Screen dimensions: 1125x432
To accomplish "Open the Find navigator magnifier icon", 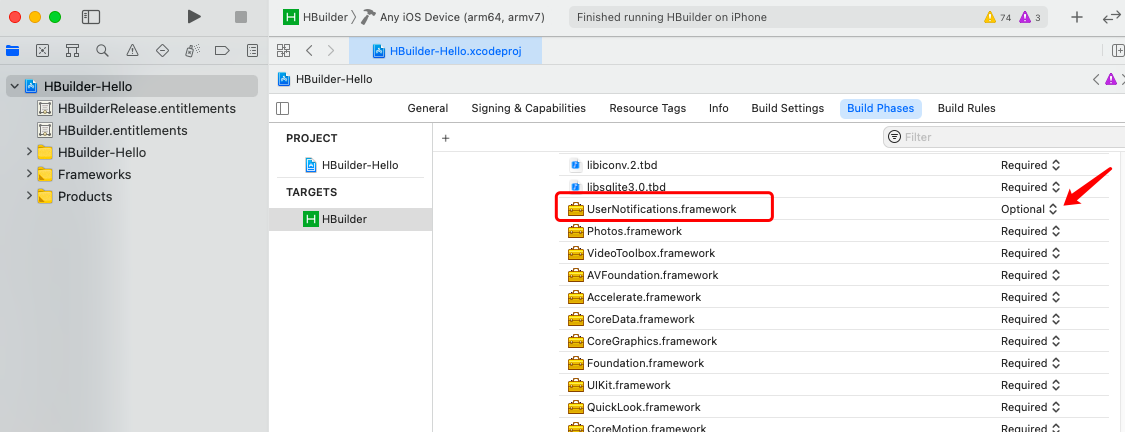I will 103,50.
